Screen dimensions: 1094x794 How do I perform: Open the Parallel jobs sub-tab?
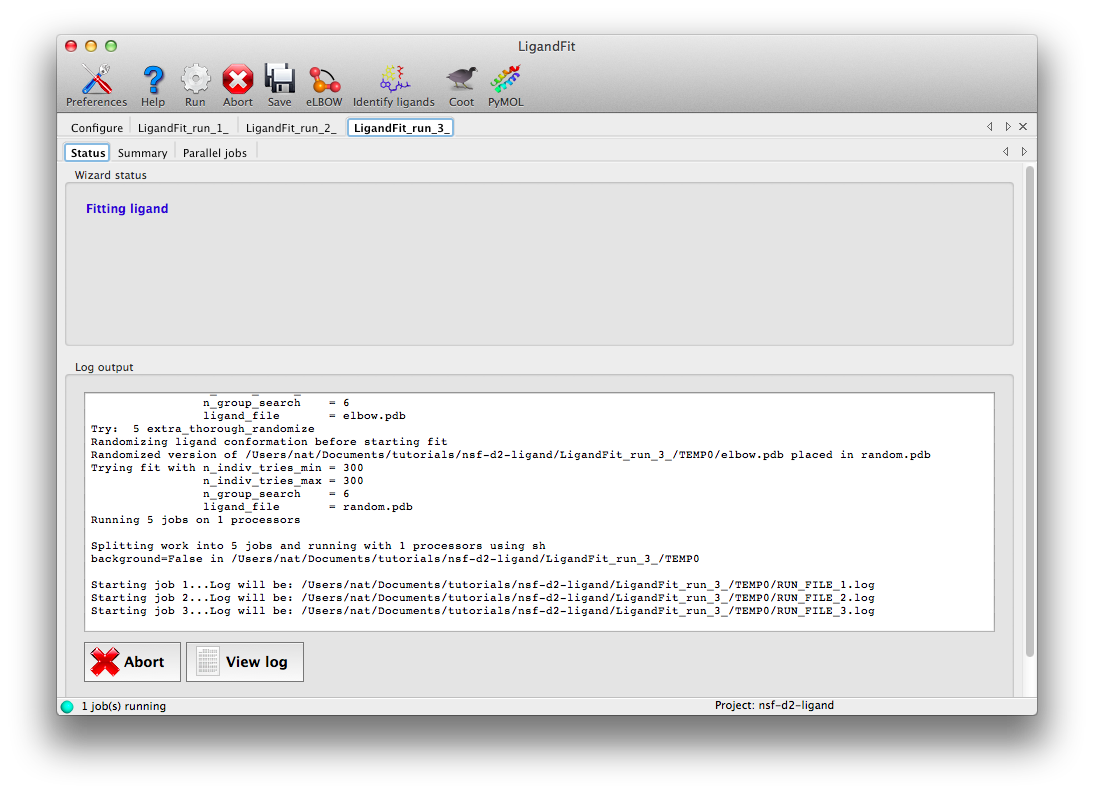[214, 152]
